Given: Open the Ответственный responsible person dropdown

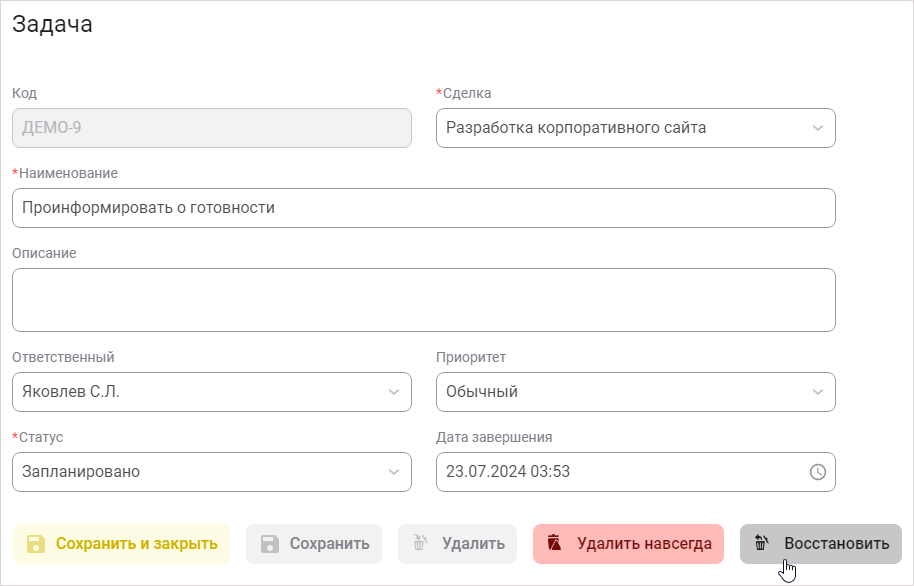Looking at the screenshot, I should (x=211, y=392).
